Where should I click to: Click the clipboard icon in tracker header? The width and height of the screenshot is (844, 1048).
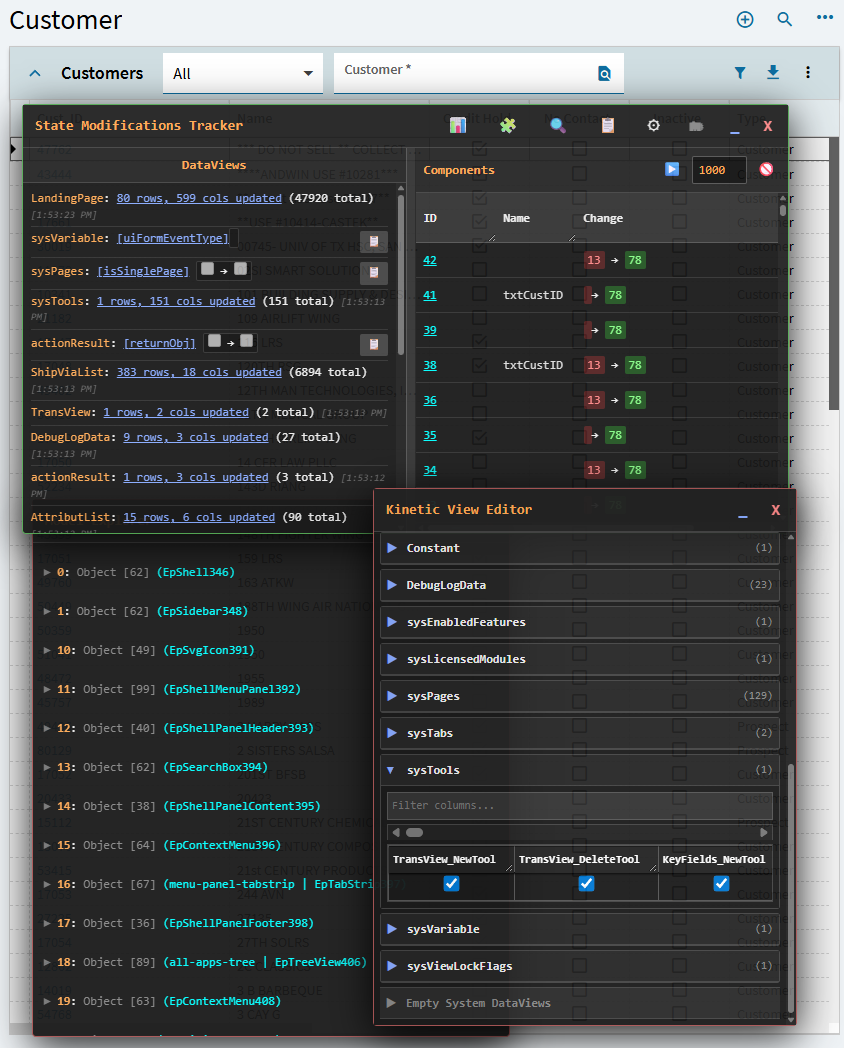607,125
